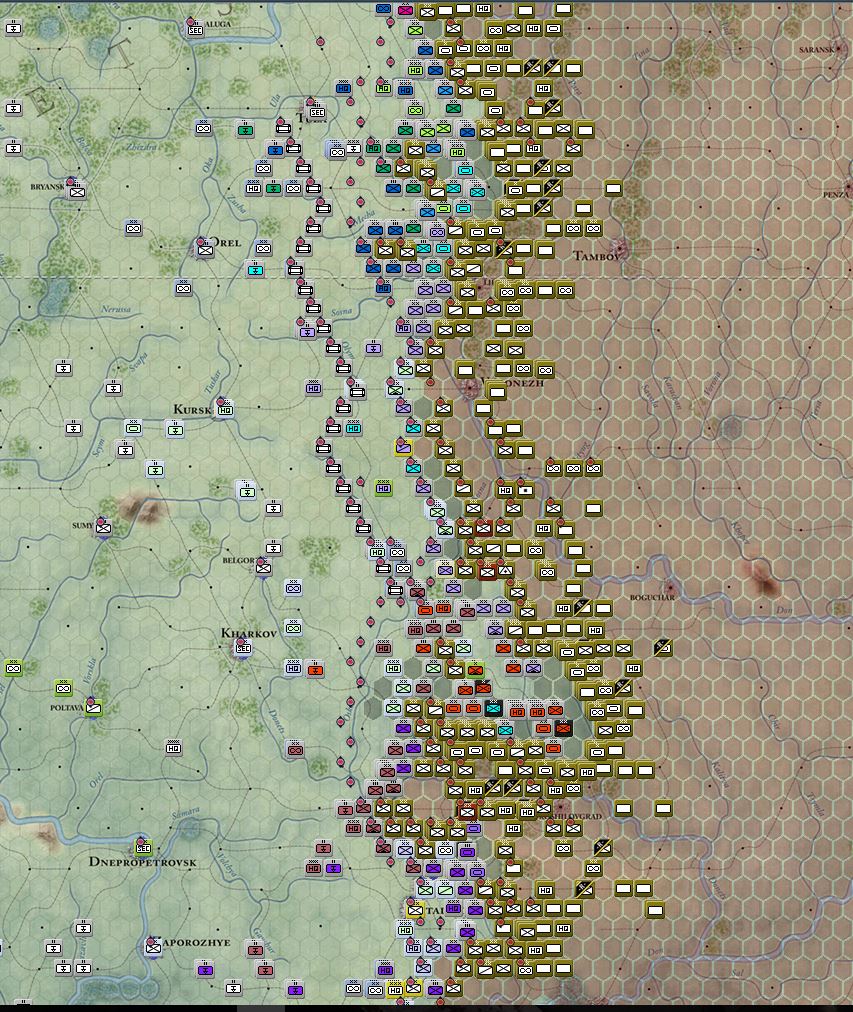Viewport: 853px width, 1012px height.
Task: Click the Kursk city label
Action: pyautogui.click(x=192, y=410)
